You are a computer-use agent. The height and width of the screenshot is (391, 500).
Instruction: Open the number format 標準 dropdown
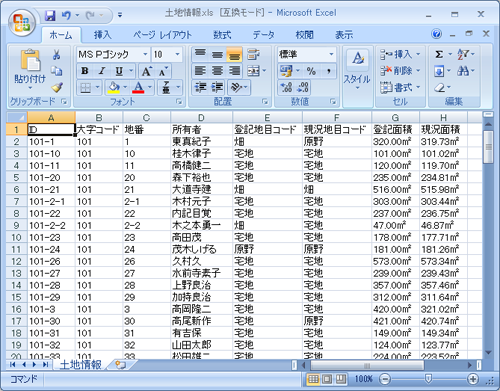tap(331, 54)
